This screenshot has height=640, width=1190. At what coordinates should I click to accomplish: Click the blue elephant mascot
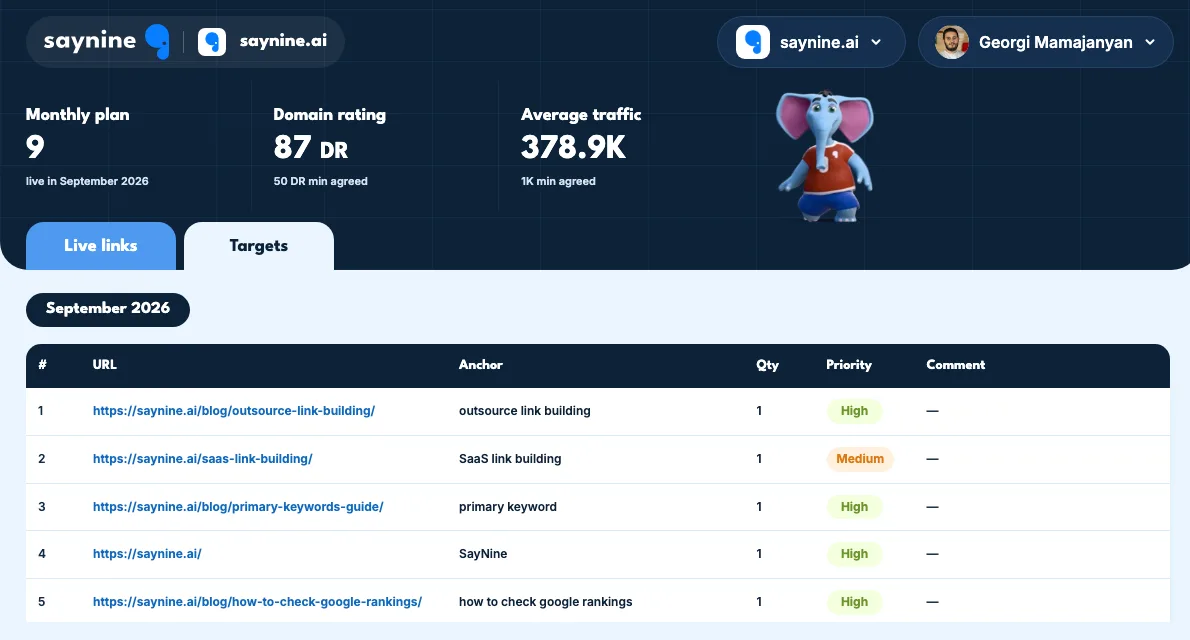click(825, 156)
